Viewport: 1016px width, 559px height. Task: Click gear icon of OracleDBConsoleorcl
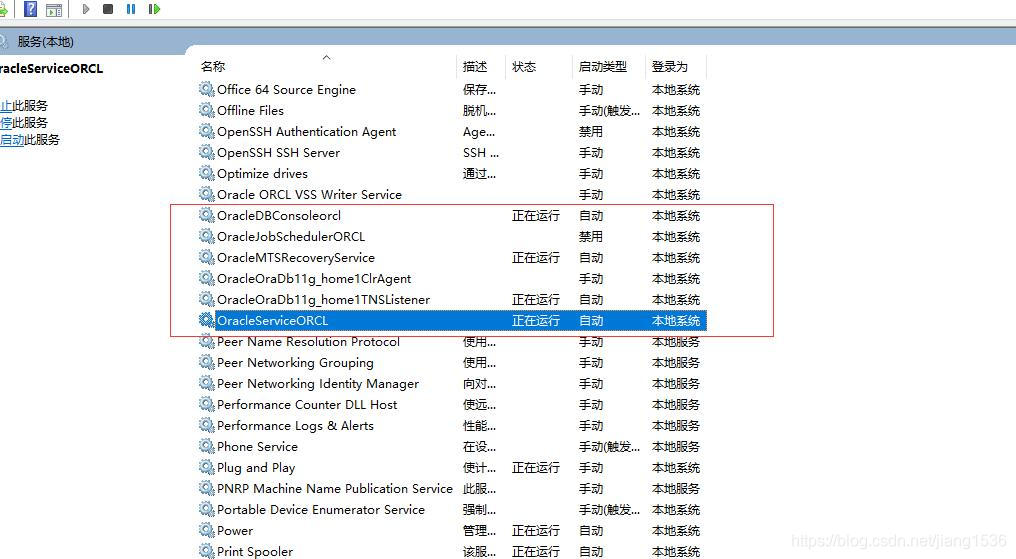[x=207, y=215]
